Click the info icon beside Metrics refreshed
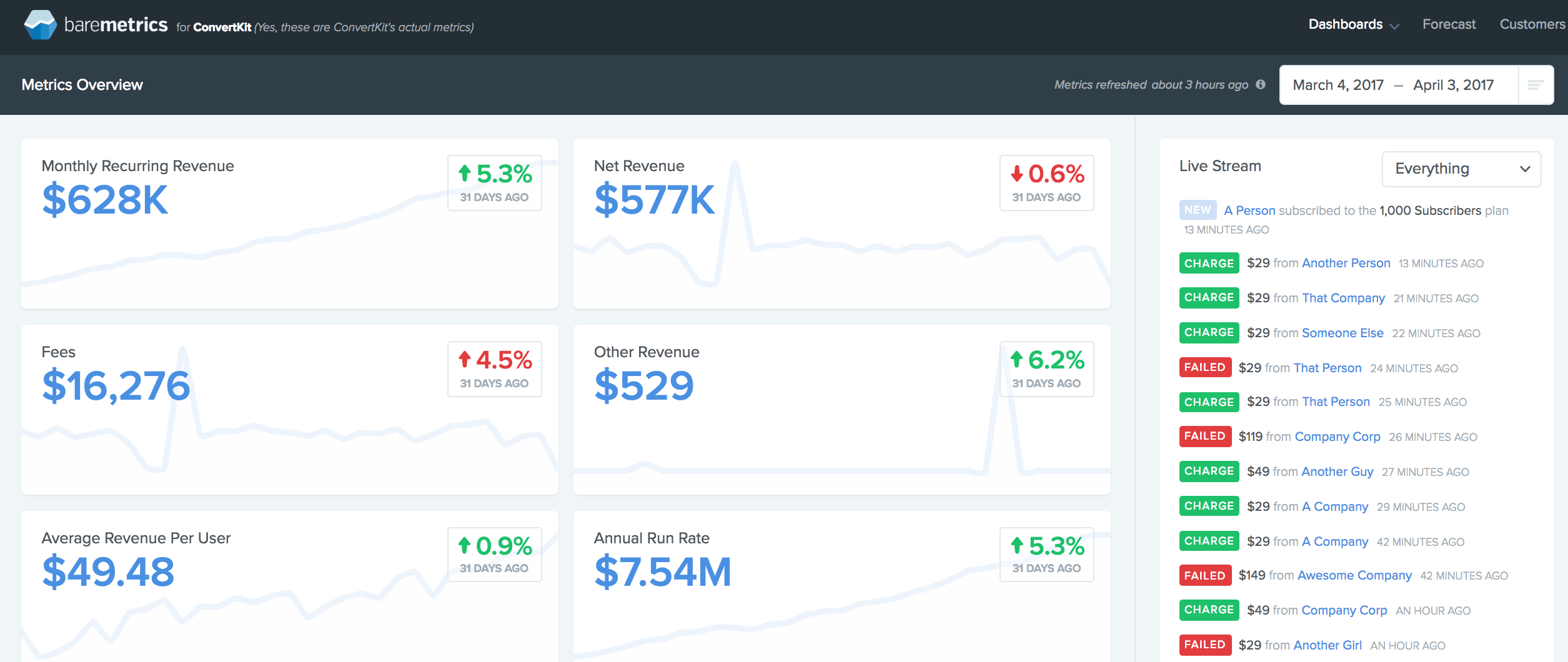The height and width of the screenshot is (662, 1568). 1261,84
